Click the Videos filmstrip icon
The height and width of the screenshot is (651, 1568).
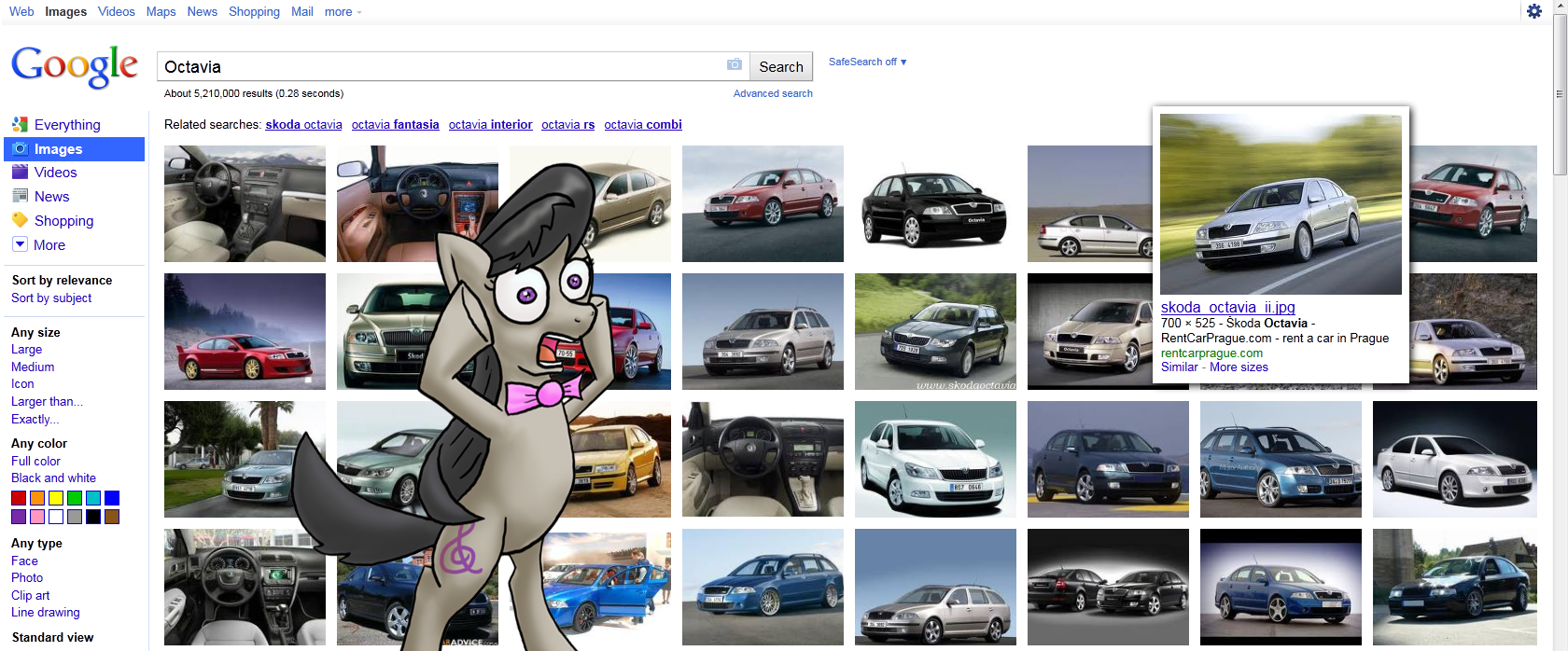[x=20, y=172]
